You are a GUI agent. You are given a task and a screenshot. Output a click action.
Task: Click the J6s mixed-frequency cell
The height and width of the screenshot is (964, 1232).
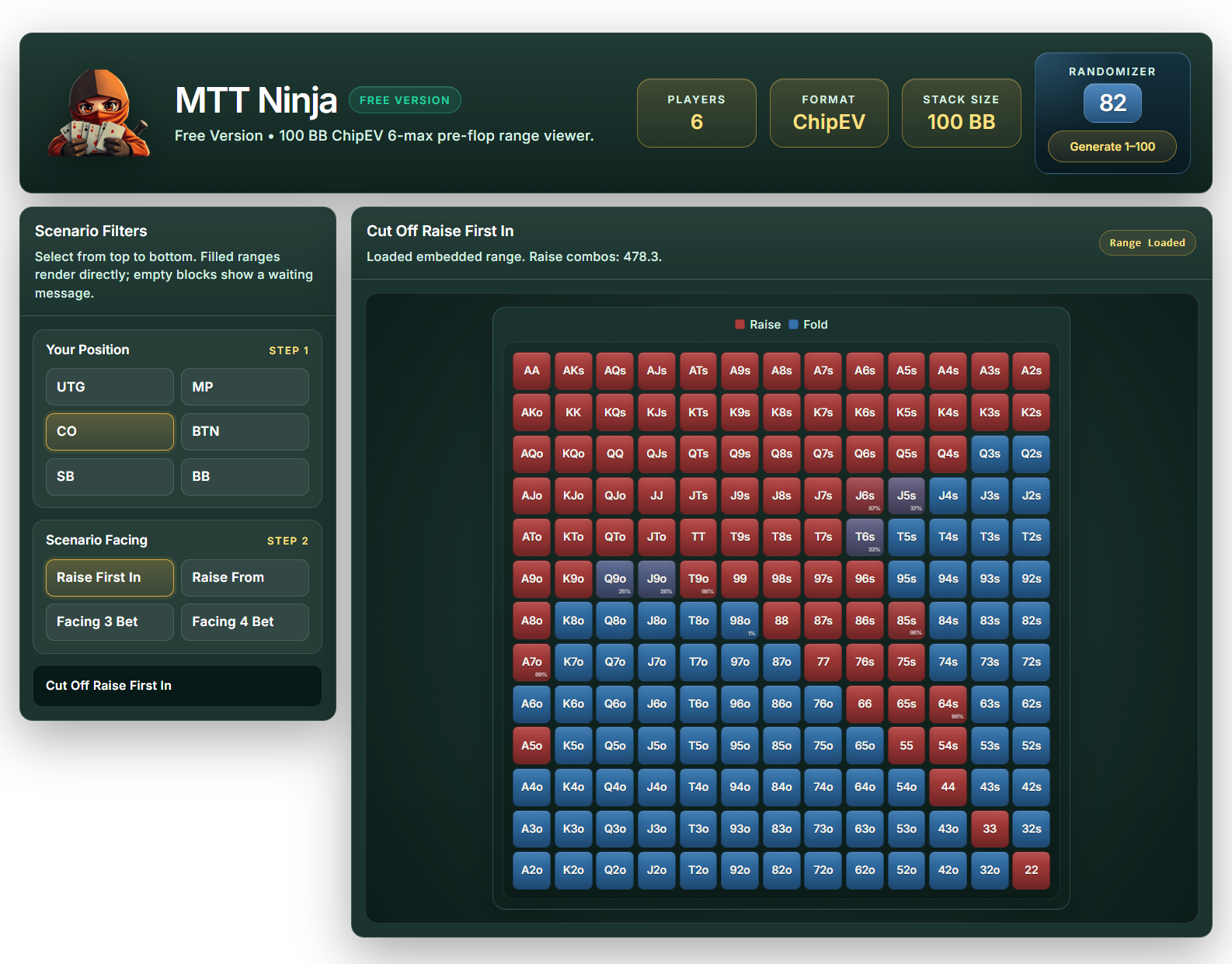pyautogui.click(x=865, y=496)
